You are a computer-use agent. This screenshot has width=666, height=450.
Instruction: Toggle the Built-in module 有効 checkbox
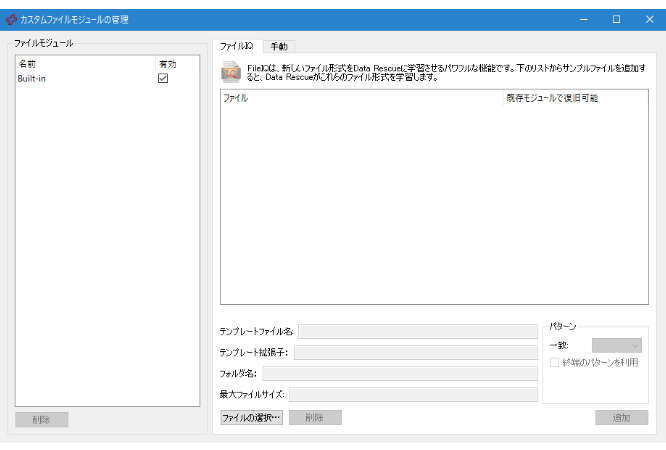pos(163,78)
